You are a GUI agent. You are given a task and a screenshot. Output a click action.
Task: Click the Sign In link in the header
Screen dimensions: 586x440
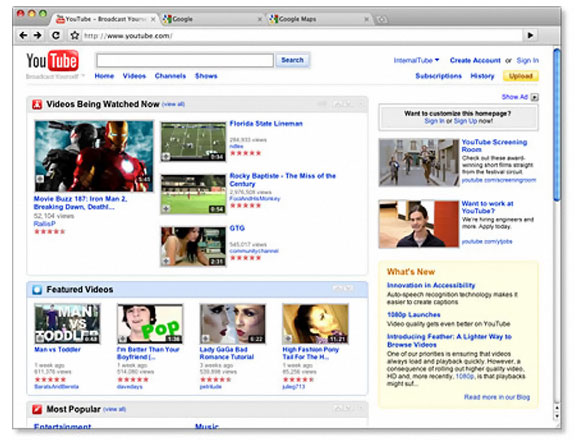pos(527,61)
